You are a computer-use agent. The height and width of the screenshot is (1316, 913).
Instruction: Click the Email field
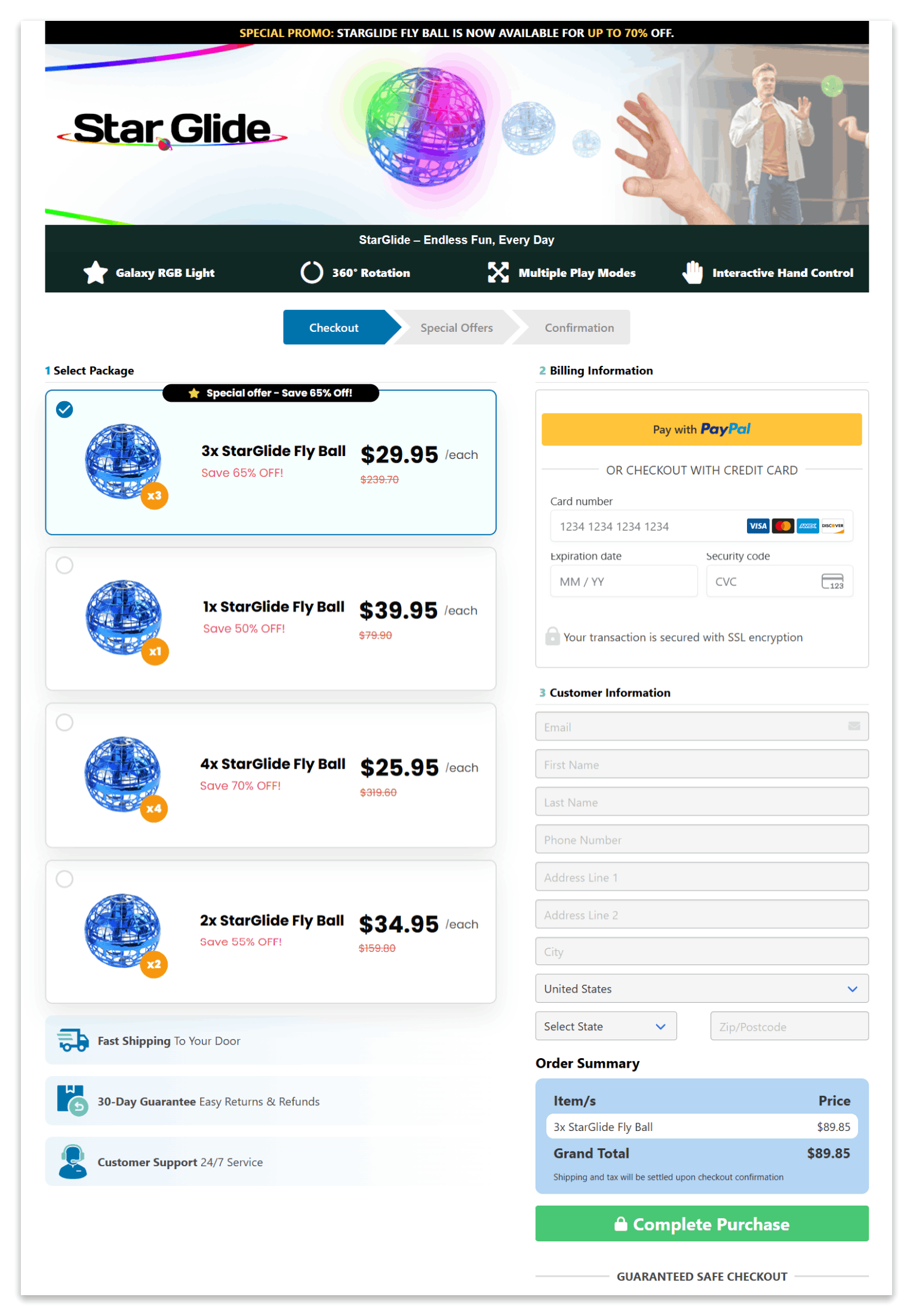point(702,726)
